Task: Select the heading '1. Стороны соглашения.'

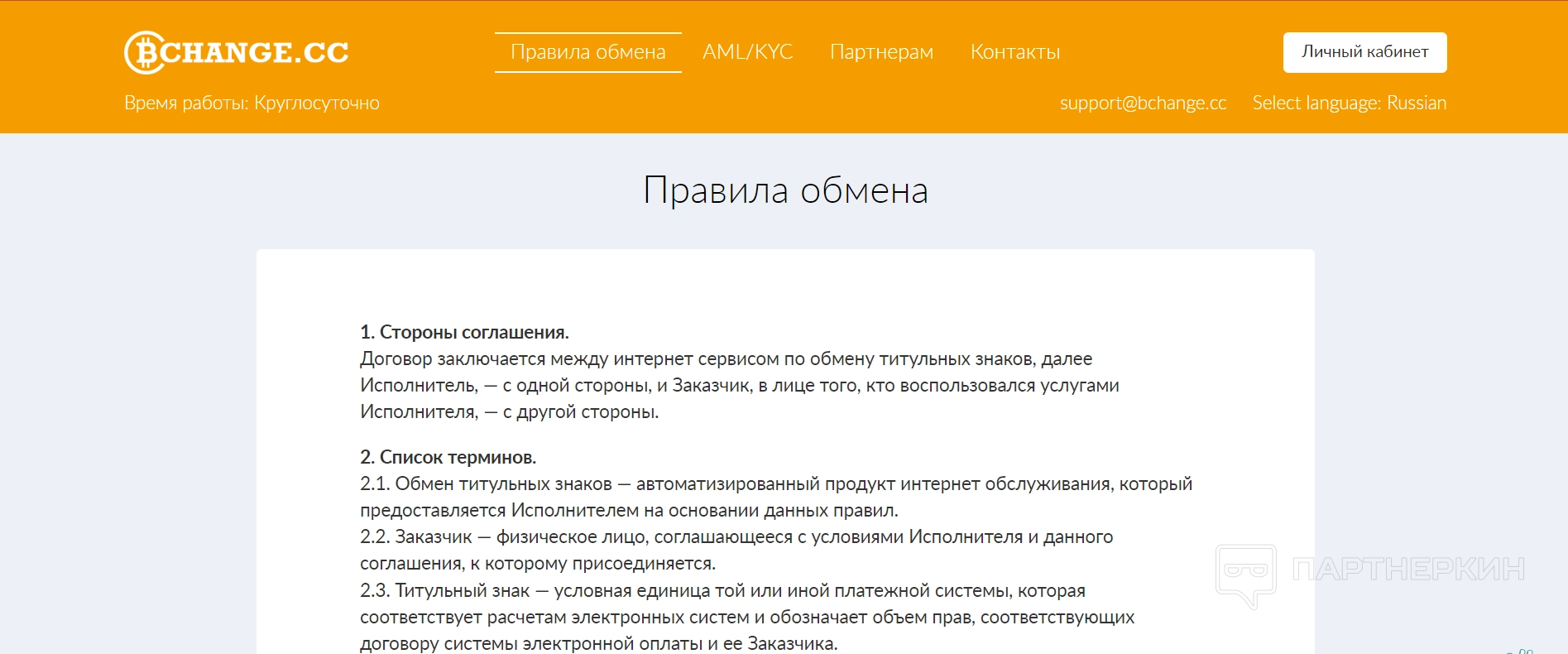Action: (x=464, y=332)
